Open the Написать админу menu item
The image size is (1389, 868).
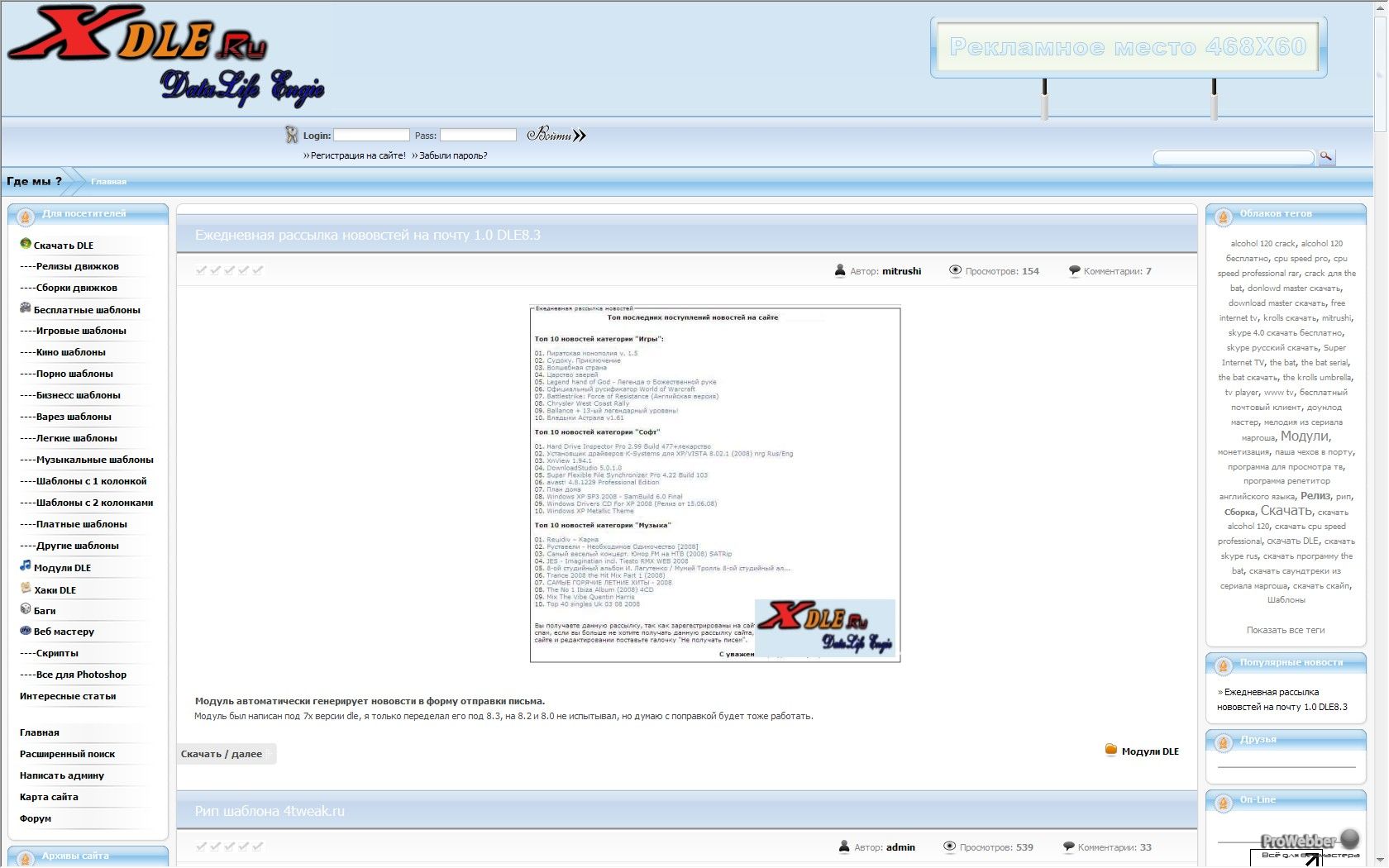point(62,775)
